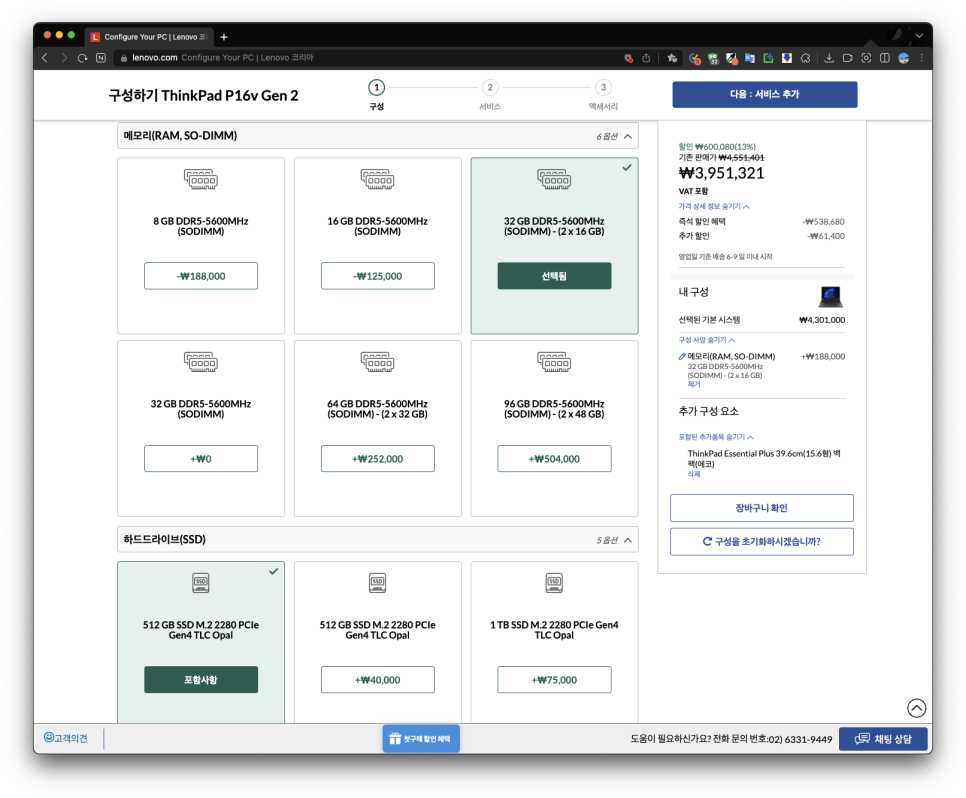Image resolution: width=966 pixels, height=798 pixels.
Task: Open the browser profile avatar
Action: coord(904,58)
